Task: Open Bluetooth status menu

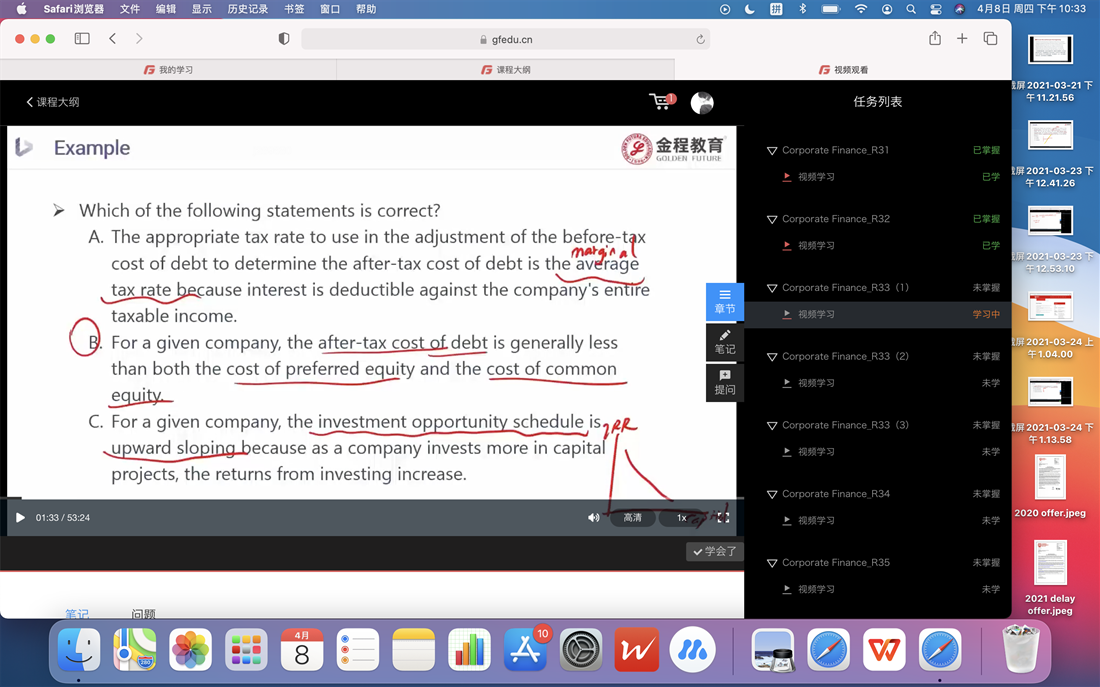Action: (803, 9)
